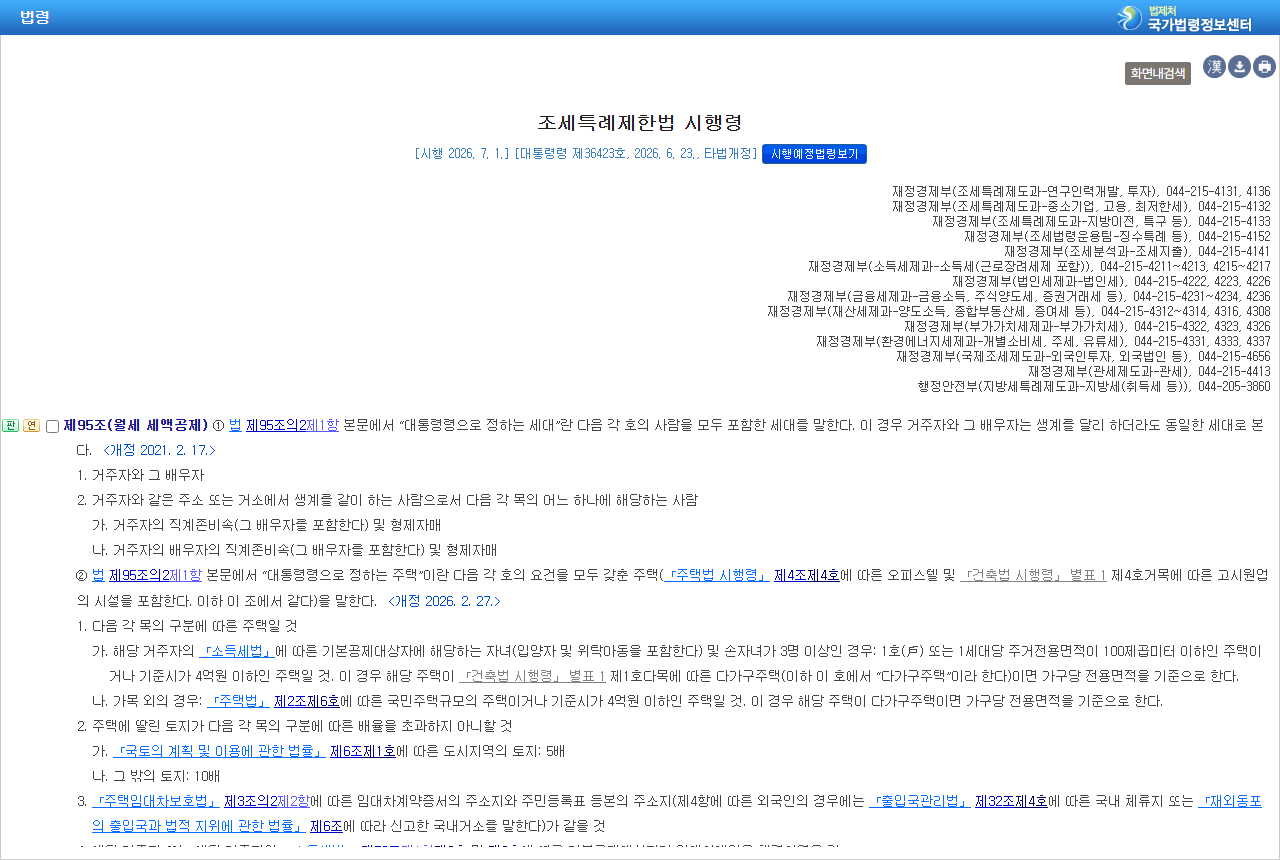Open the 제3조의2제2항 link
The image size is (1280, 860).
pos(267,801)
